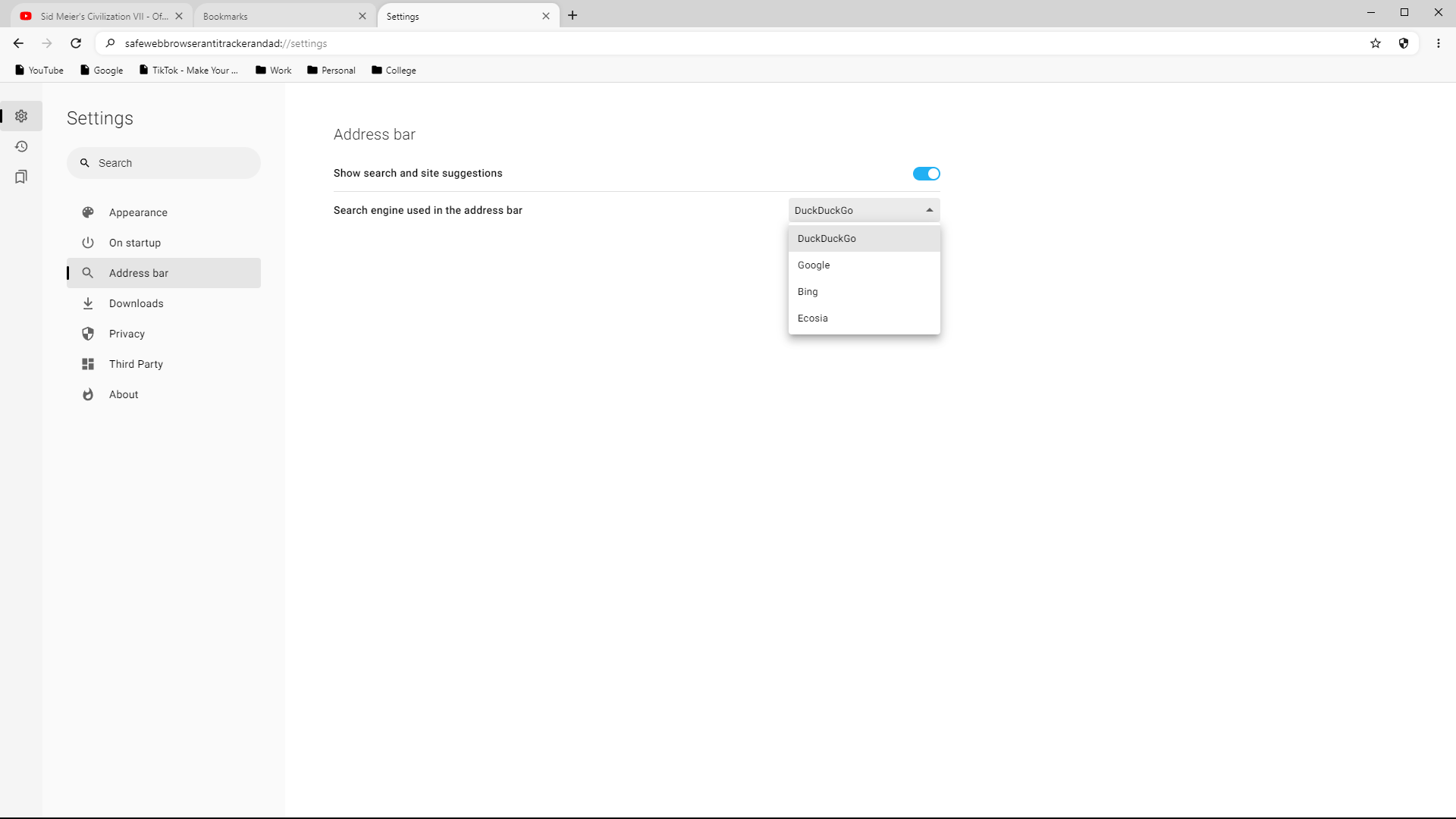This screenshot has width=1456, height=819.
Task: Click the settings gear in left rail
Action: (x=21, y=116)
